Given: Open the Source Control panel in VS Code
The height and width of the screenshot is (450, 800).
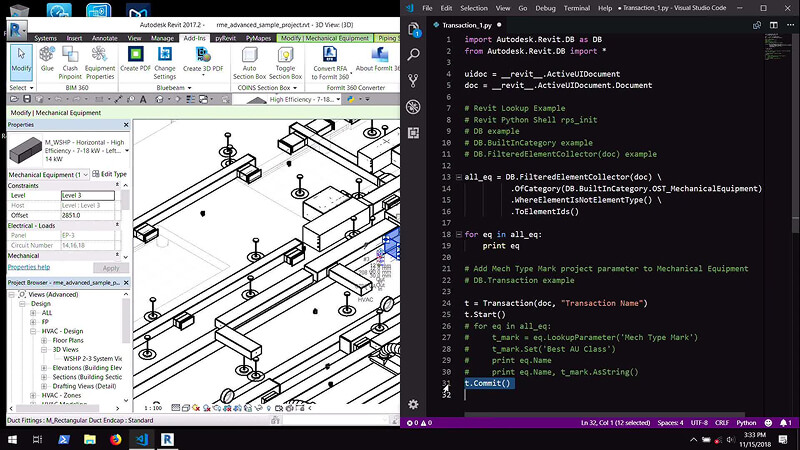Looking at the screenshot, I should pyautogui.click(x=413, y=81).
